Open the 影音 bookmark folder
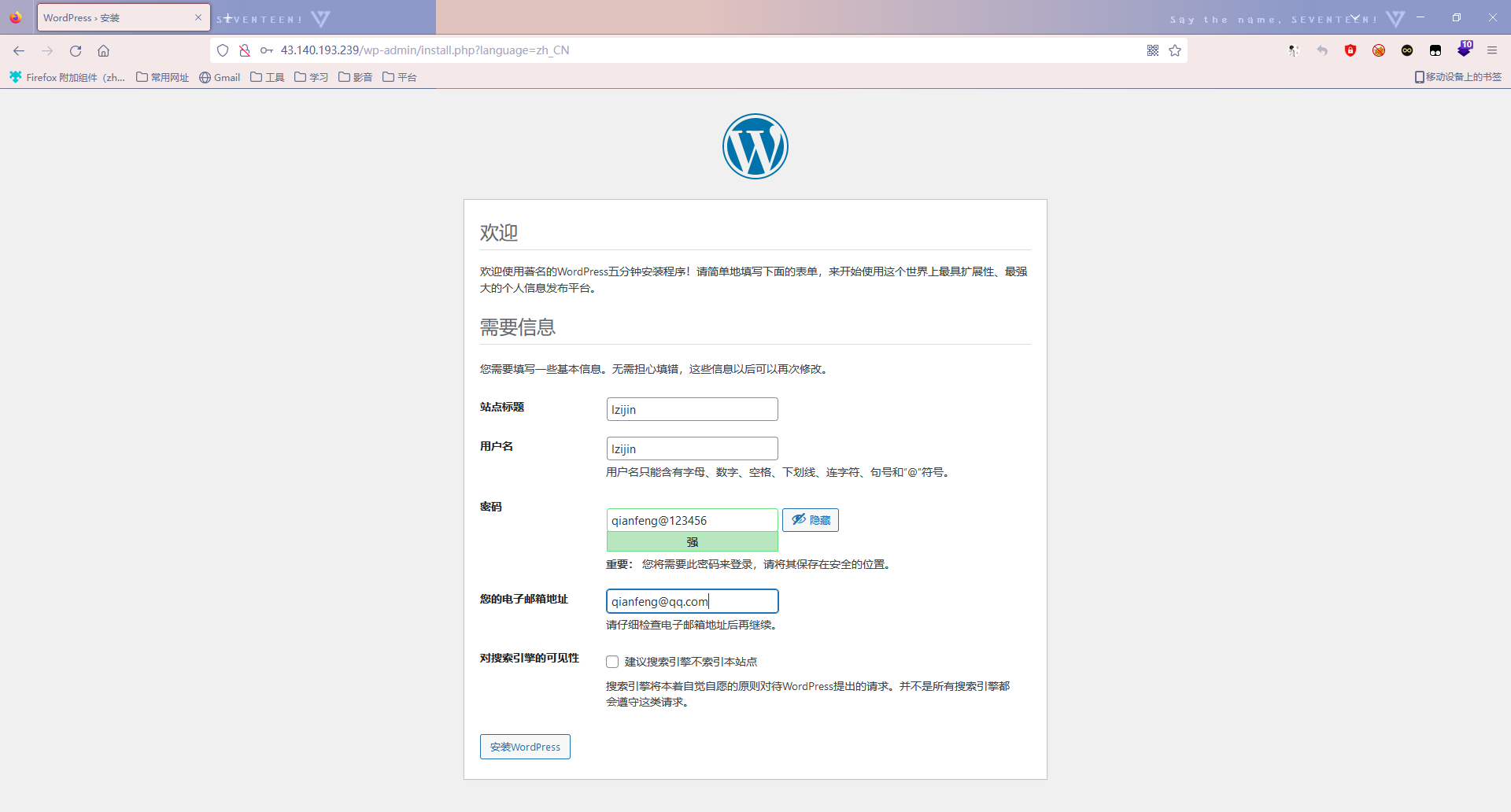 [356, 77]
